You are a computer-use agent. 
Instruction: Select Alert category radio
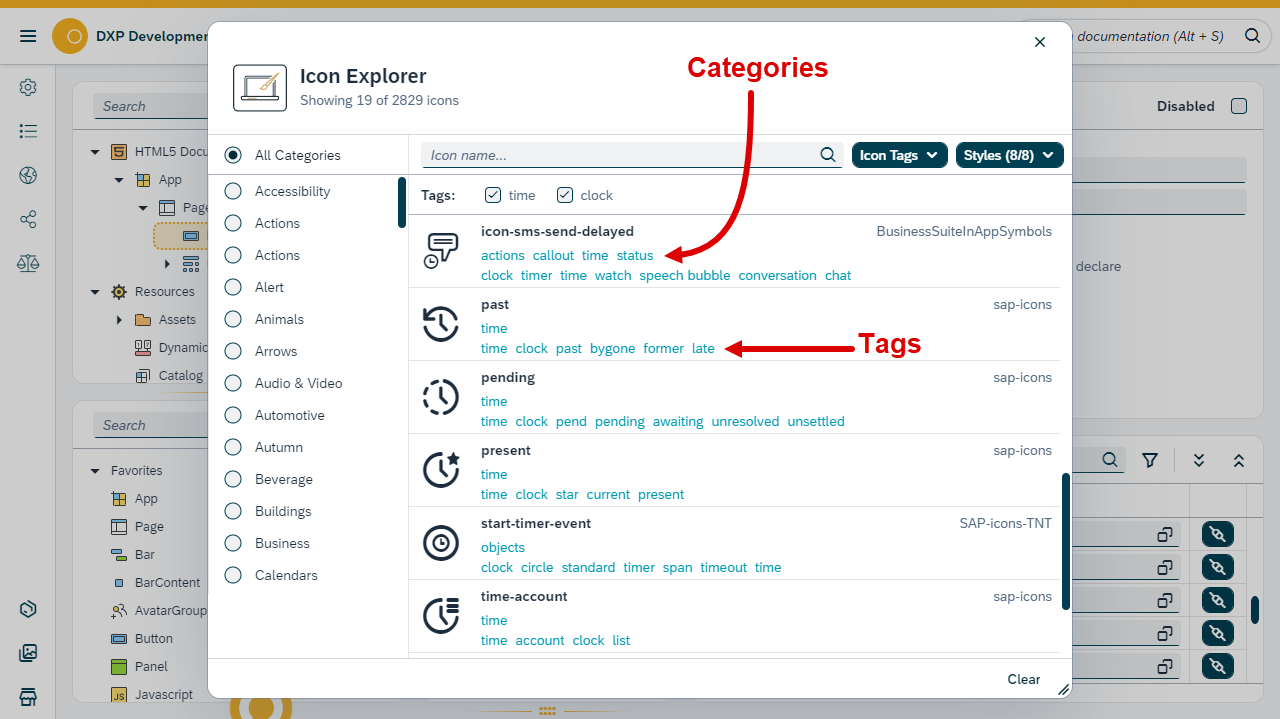coord(233,287)
